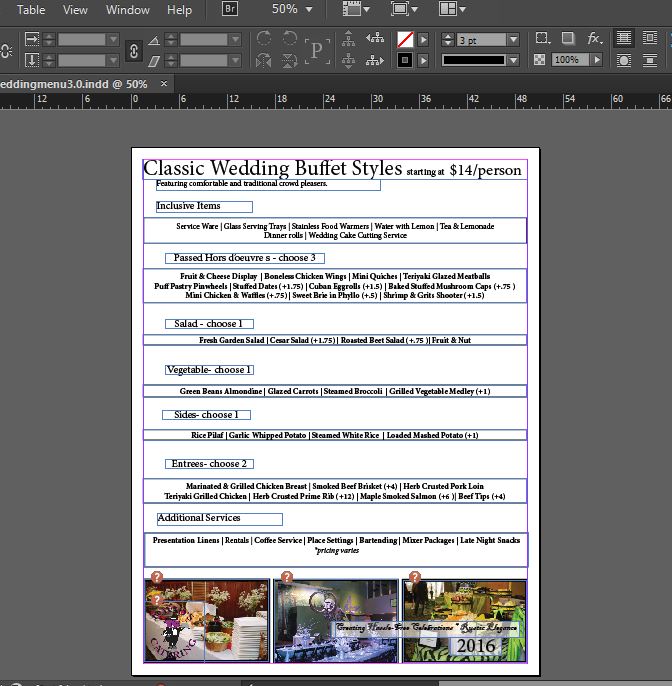The image size is (672, 686).
Task: Click the Classic Wedding Buffet Styles heading
Action: click(x=272, y=168)
